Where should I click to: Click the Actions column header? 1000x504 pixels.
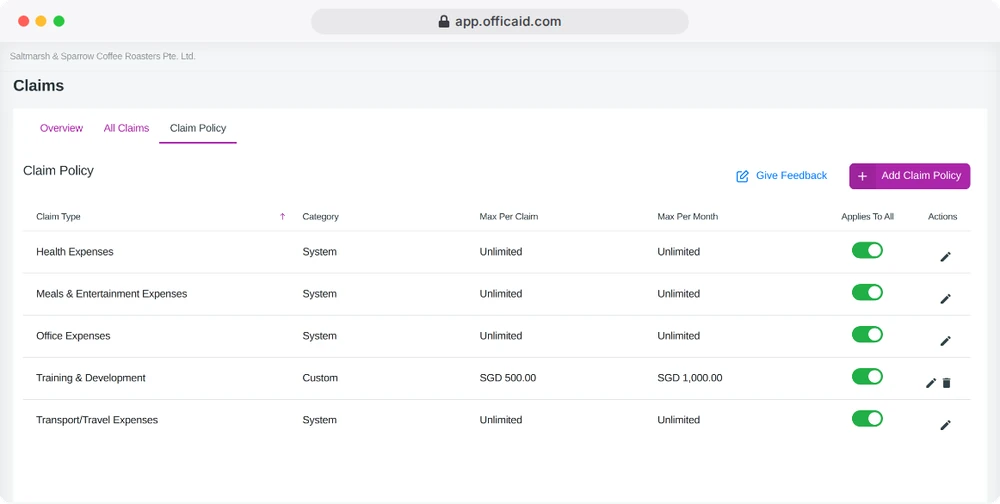[x=943, y=216]
